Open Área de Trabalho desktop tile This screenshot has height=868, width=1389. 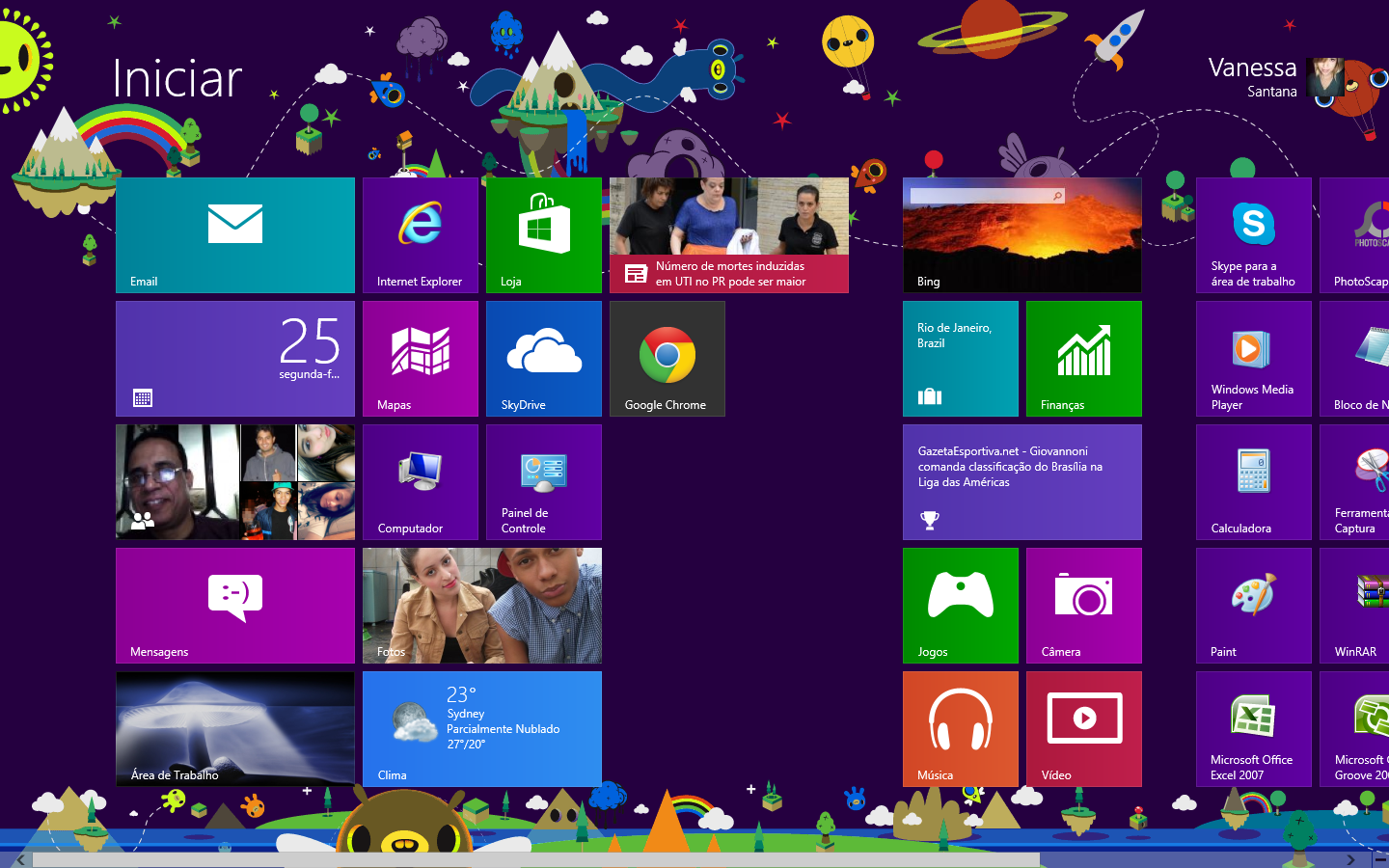[x=235, y=729]
